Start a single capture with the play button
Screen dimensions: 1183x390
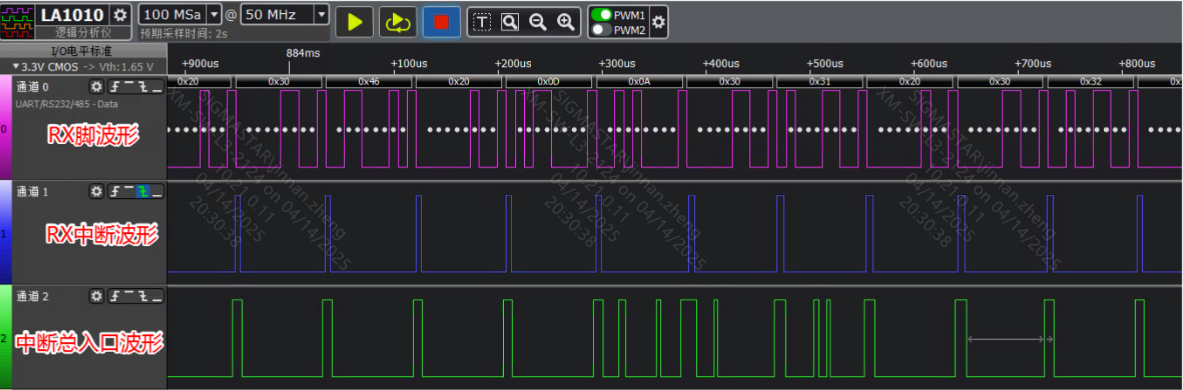tap(355, 22)
